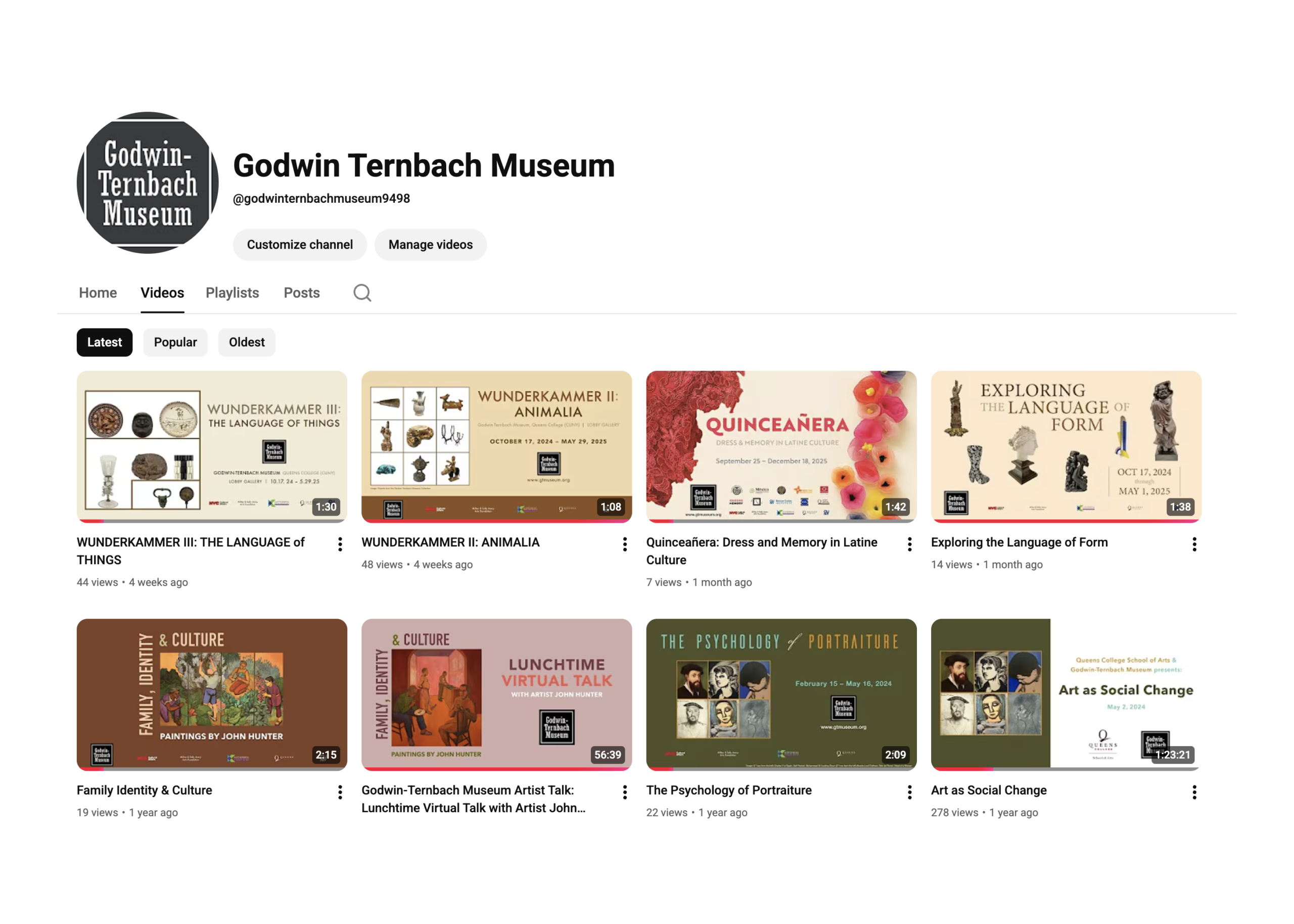The image size is (1294, 924).
Task: Click the Customize channel button
Action: (300, 245)
